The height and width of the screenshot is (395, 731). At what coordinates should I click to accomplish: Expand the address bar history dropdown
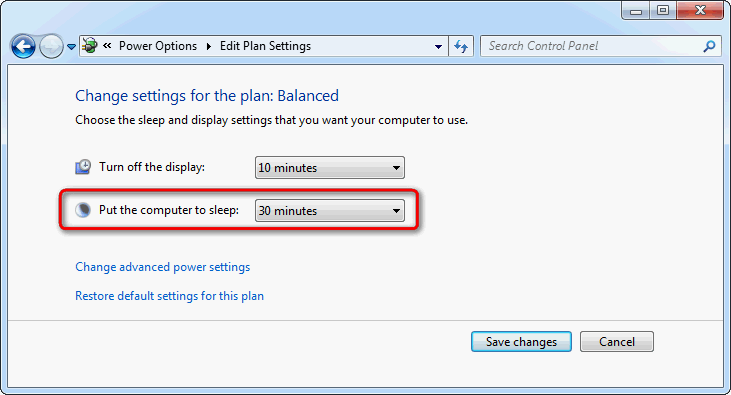[x=438, y=46]
